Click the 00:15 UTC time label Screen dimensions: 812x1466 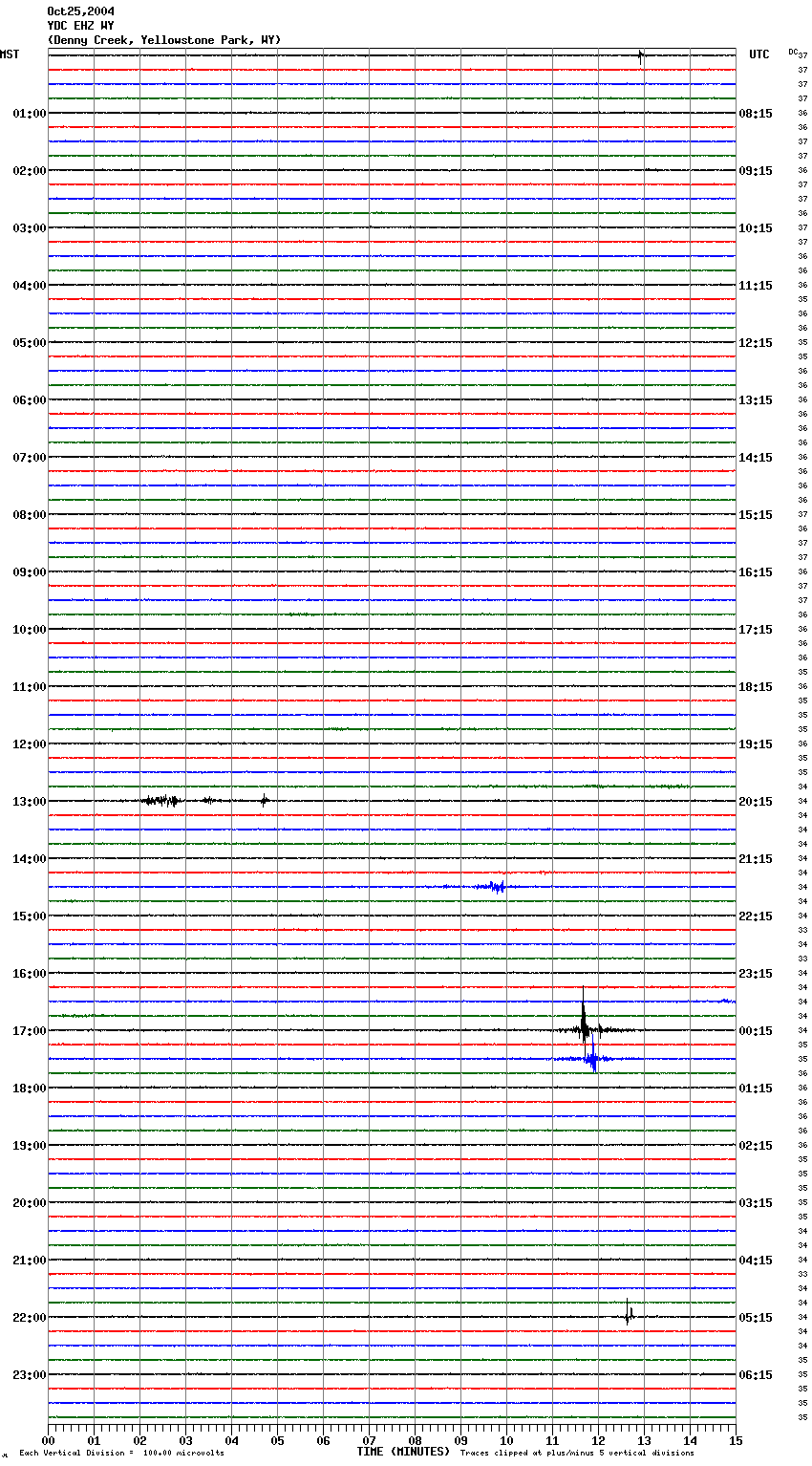(756, 1031)
